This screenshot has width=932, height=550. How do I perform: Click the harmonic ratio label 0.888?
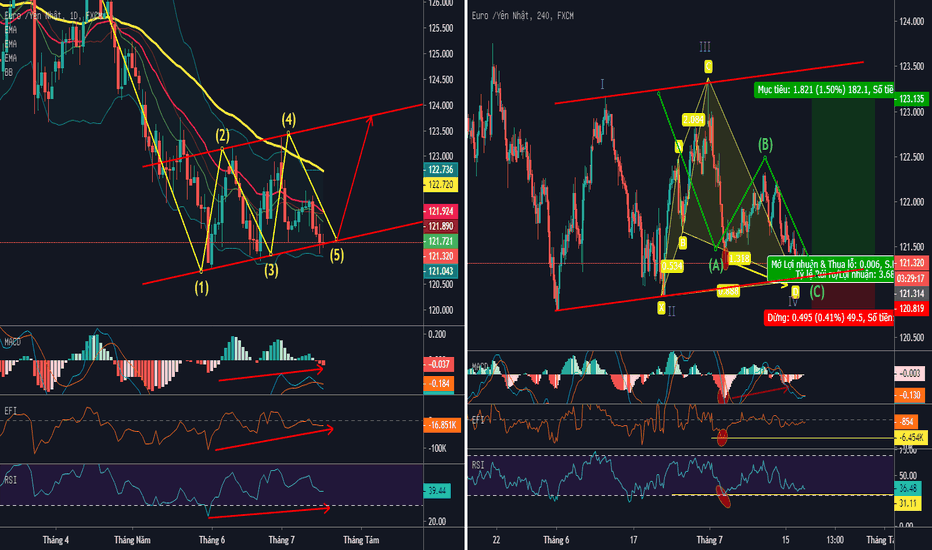[728, 291]
